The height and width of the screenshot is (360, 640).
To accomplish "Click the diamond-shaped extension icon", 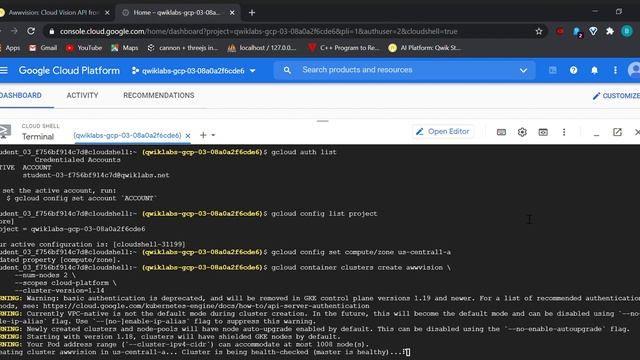I will (x=593, y=31).
